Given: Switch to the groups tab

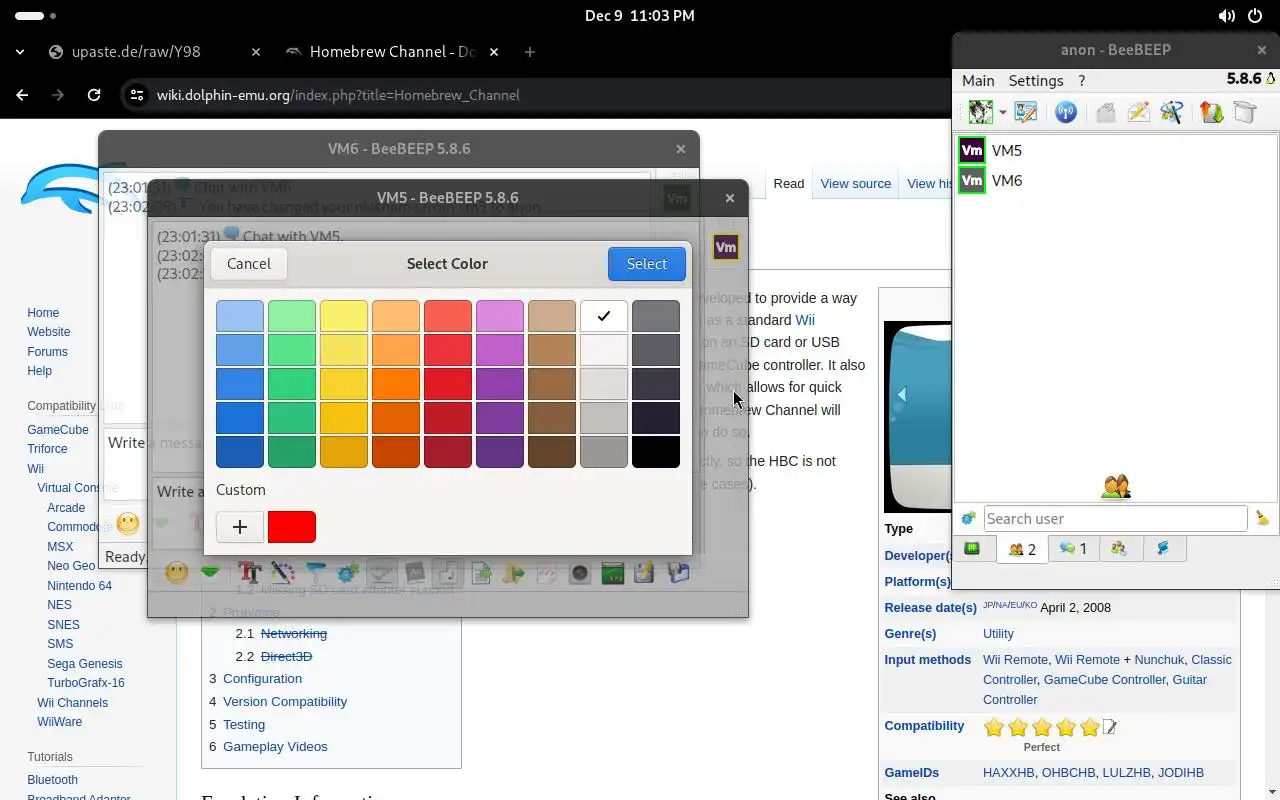Looking at the screenshot, I should [x=1119, y=548].
